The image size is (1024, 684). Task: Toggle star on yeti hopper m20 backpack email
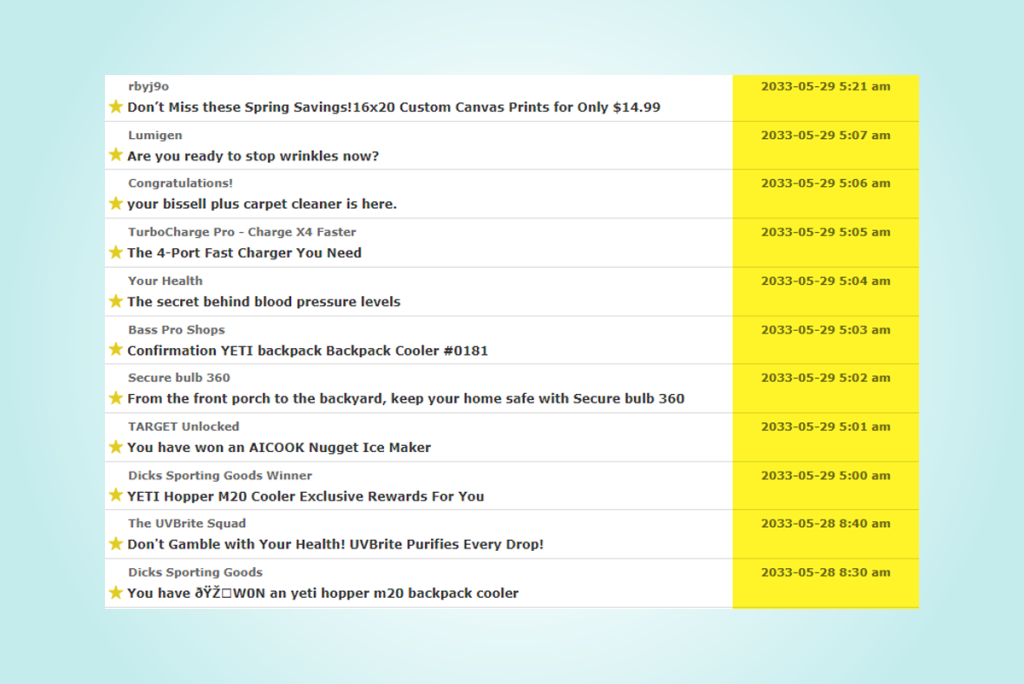pos(116,593)
